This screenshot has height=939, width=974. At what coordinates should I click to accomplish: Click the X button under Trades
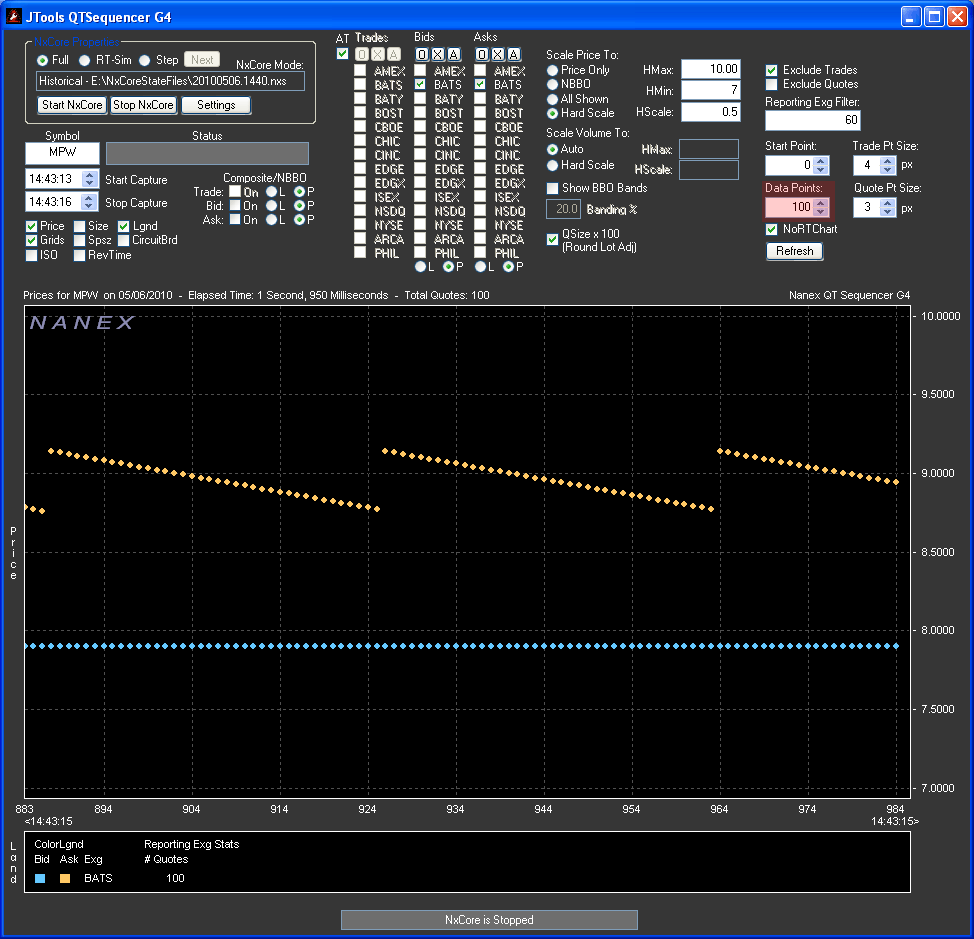click(378, 55)
